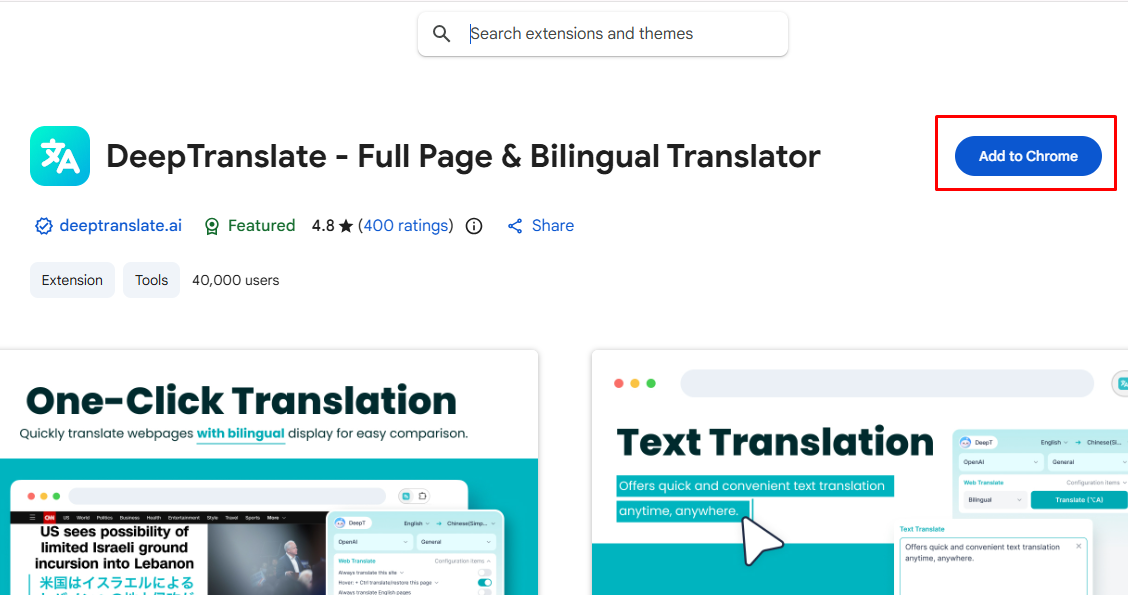
Task: Click the DeepTranslate extension logo
Action: pos(60,156)
